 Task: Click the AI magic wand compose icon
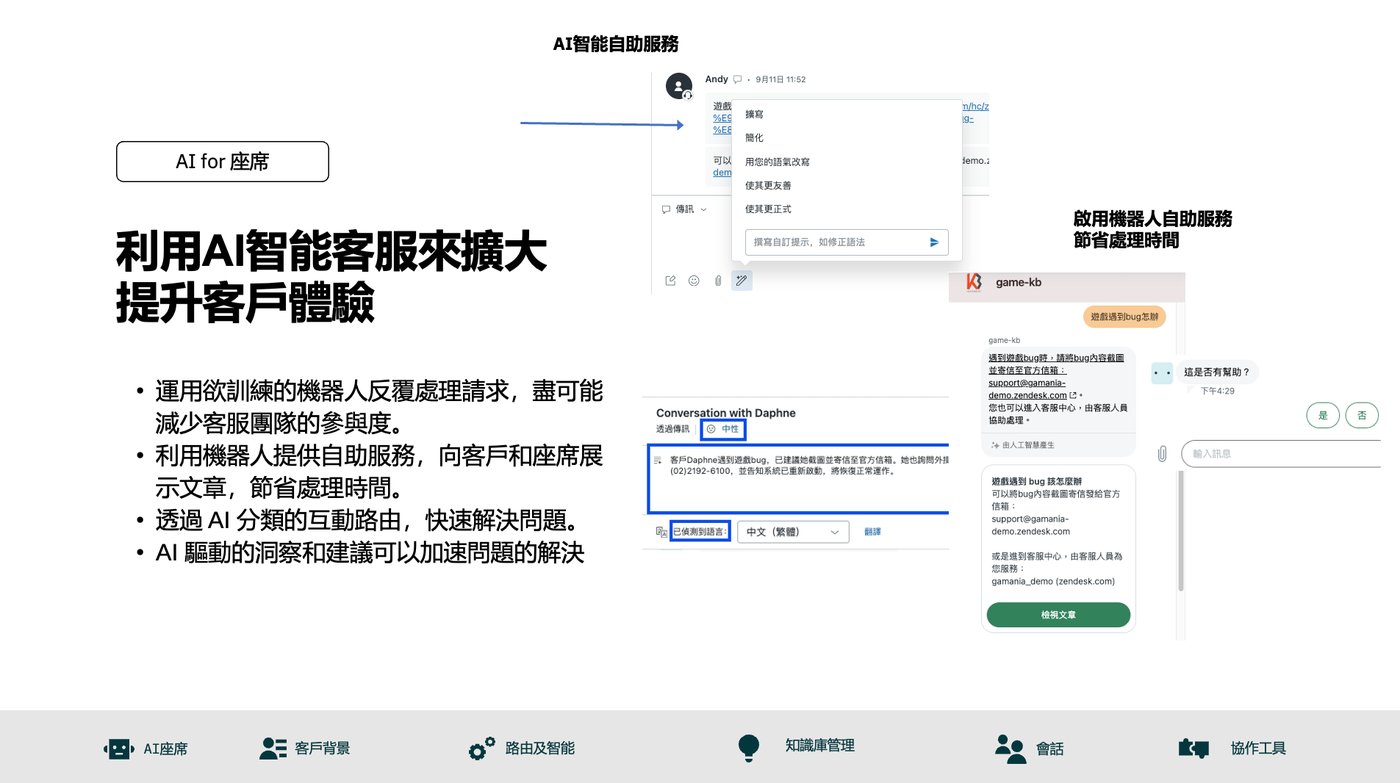tap(741, 281)
